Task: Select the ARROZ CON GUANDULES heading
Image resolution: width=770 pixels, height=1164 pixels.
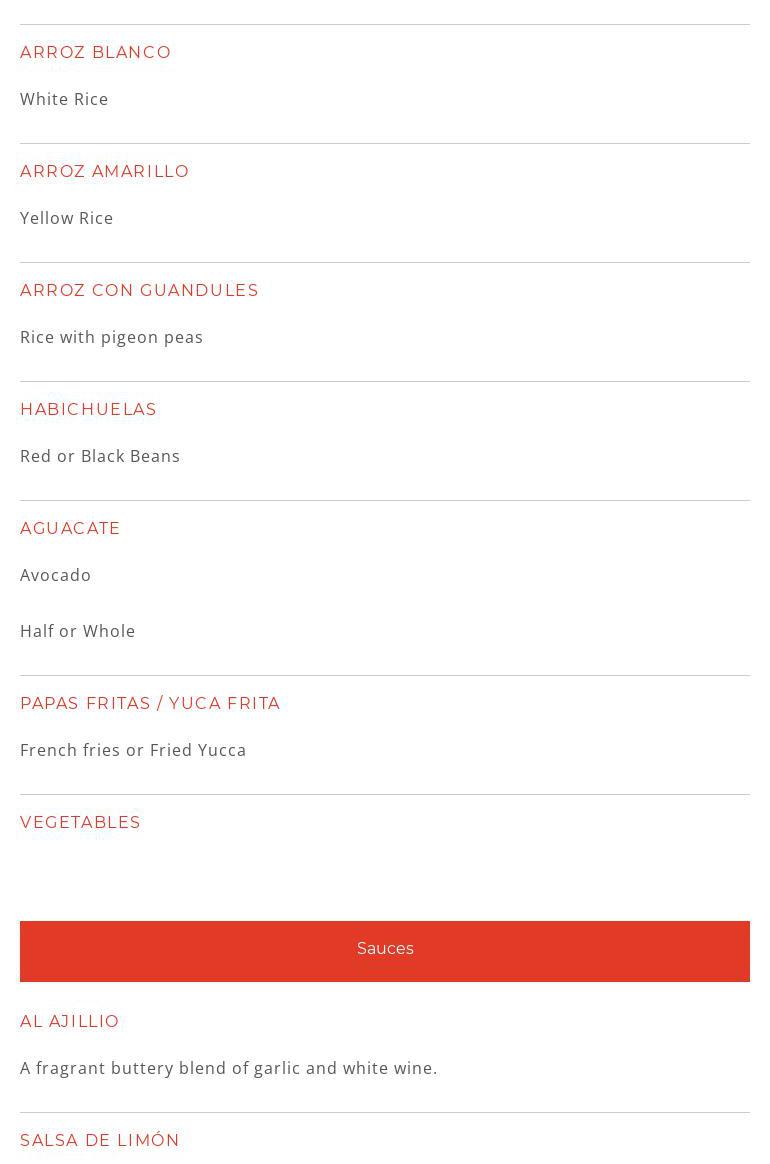Action: 139,290
